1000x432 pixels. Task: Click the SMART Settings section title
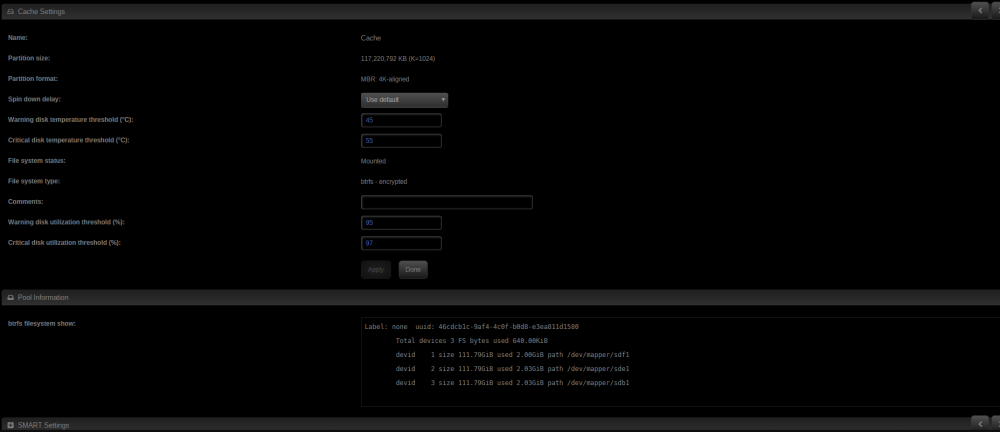43,425
